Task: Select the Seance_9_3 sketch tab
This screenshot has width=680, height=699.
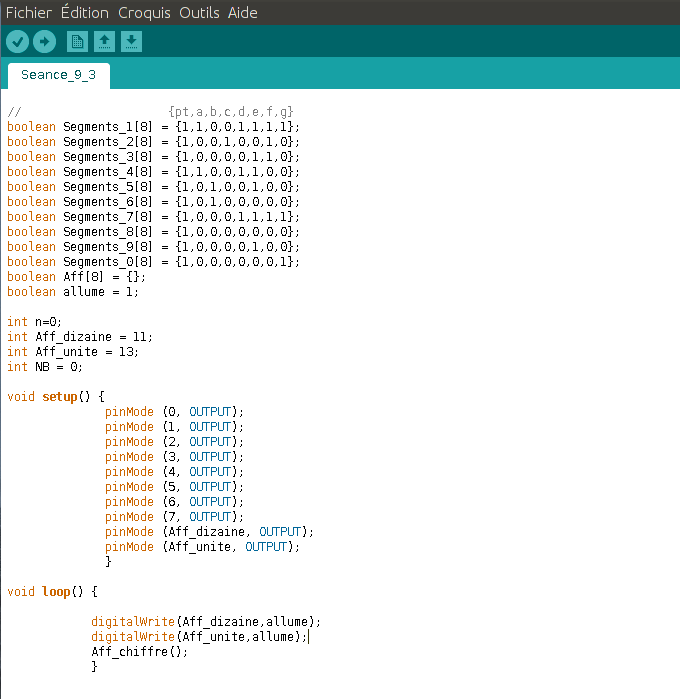Action: [x=58, y=75]
